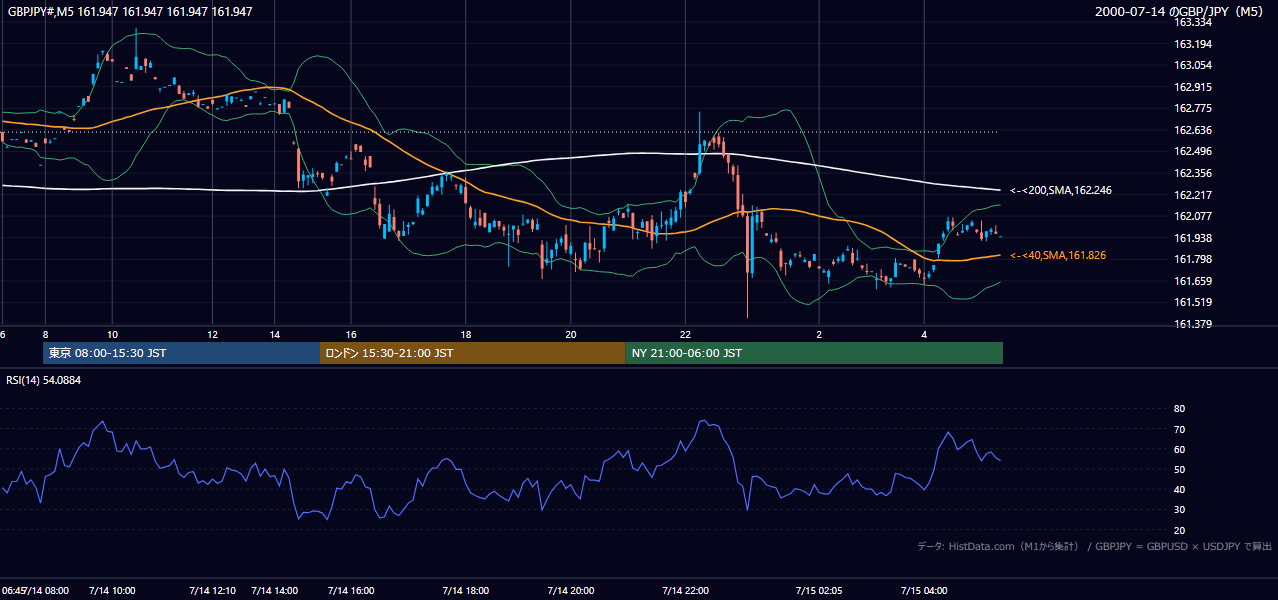This screenshot has width=1278, height=600.
Task: Click hour label 22 under price chart
Action: click(685, 334)
